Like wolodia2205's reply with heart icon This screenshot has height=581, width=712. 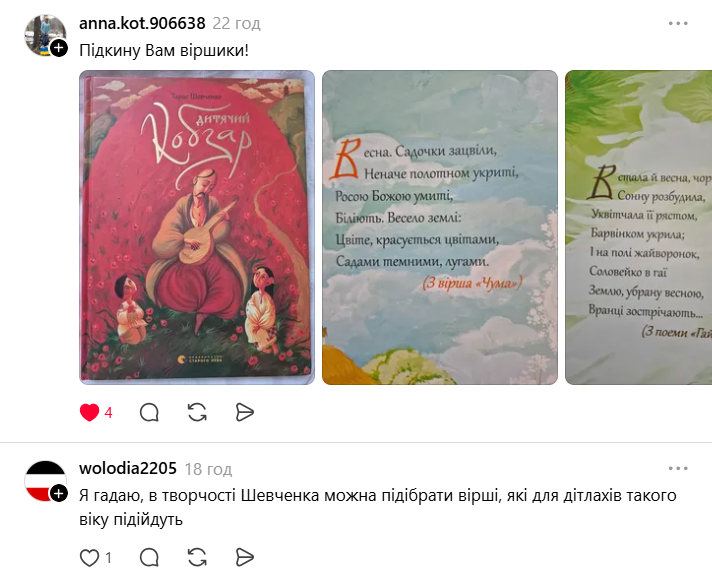pos(89,558)
